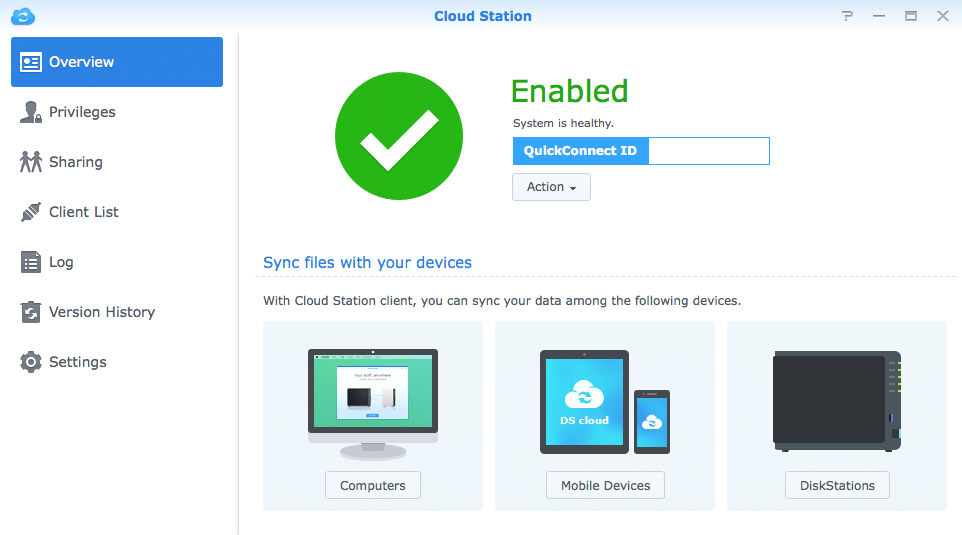The image size is (962, 535).
Task: Click the help question mark icon
Action: coord(847,16)
